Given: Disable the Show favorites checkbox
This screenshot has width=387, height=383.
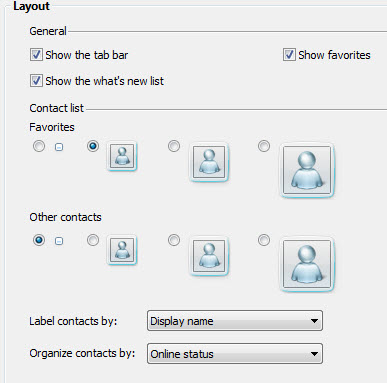Looking at the screenshot, I should [x=289, y=55].
